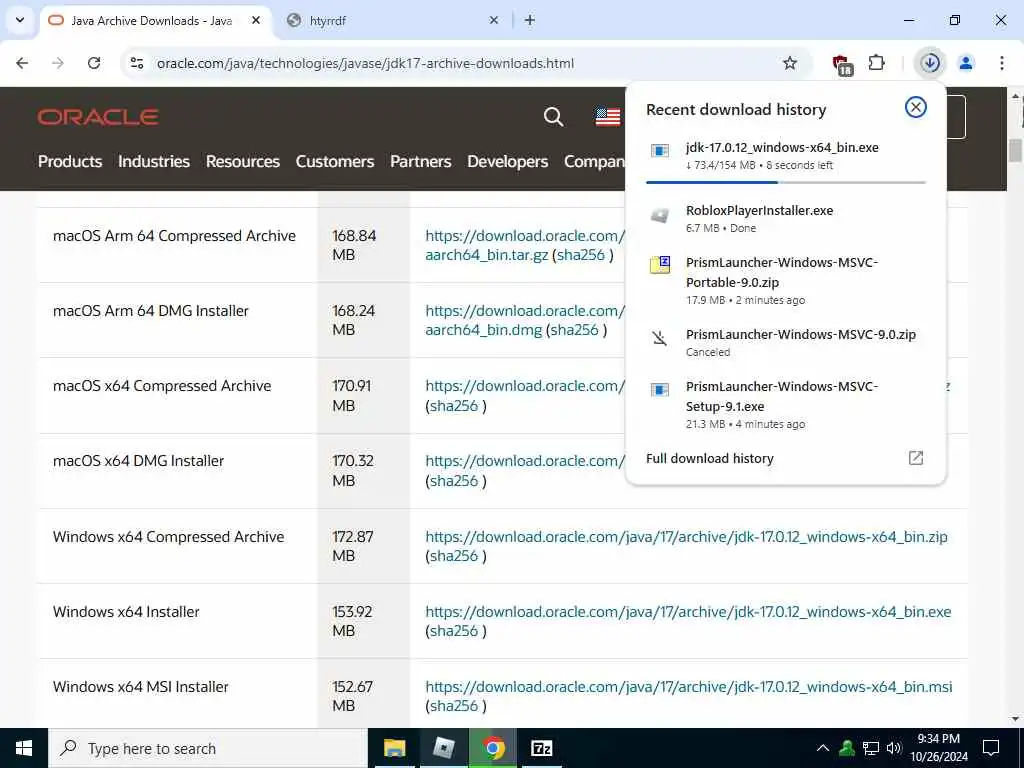Close the Recent download history popup

[x=916, y=107]
